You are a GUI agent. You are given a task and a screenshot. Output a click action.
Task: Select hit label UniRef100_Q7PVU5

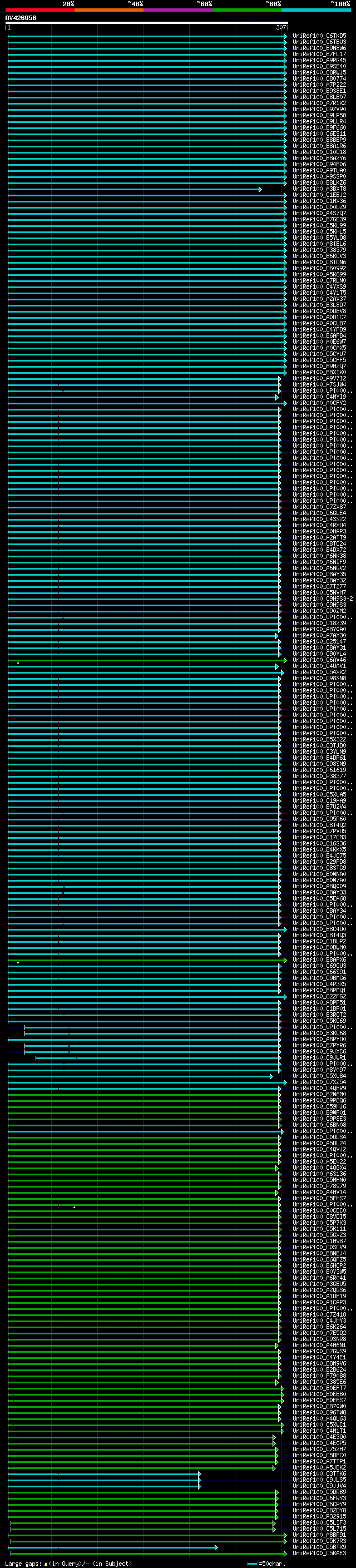(x=319, y=831)
